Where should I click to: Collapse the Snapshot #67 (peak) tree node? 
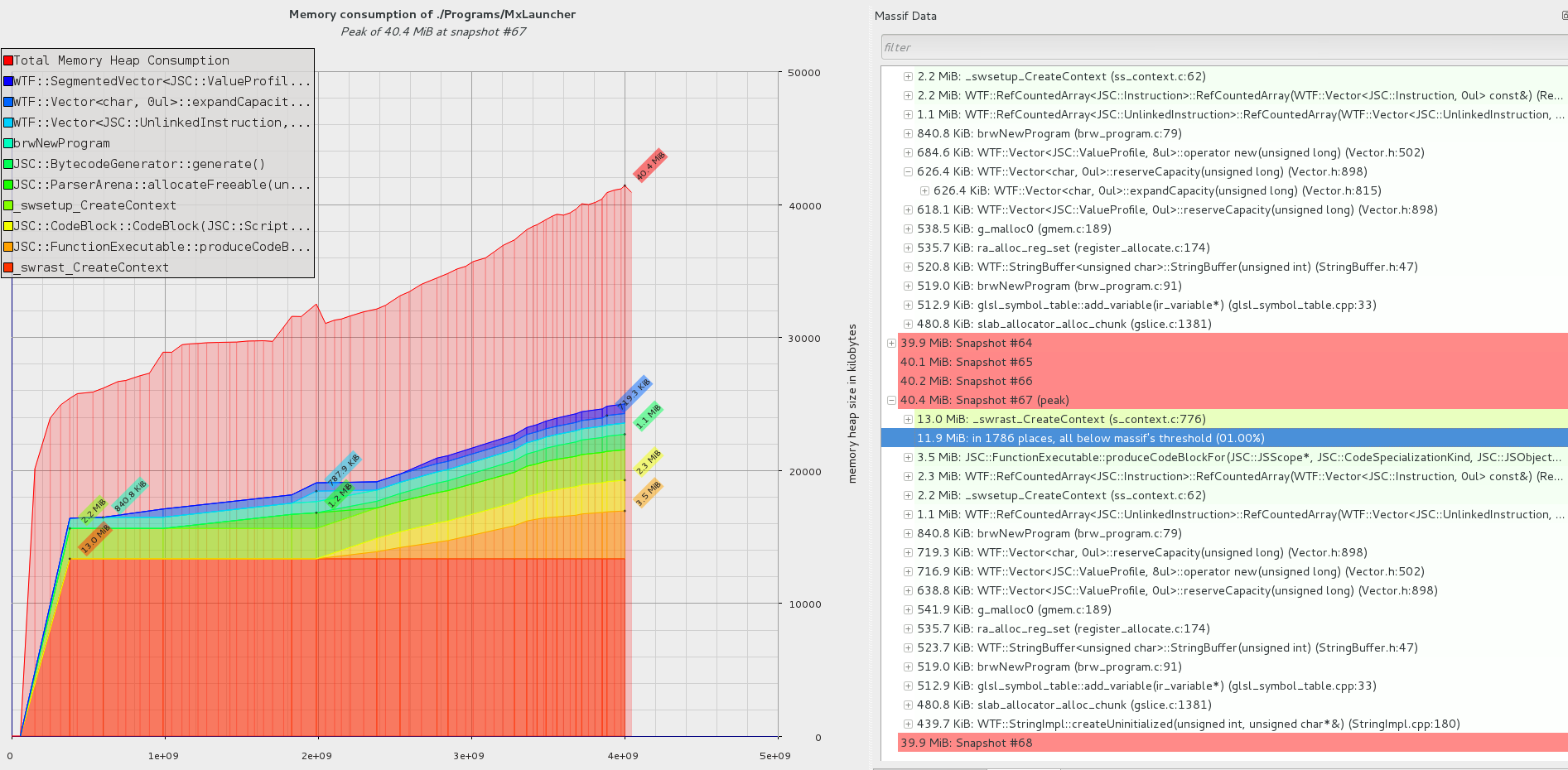[x=891, y=401]
